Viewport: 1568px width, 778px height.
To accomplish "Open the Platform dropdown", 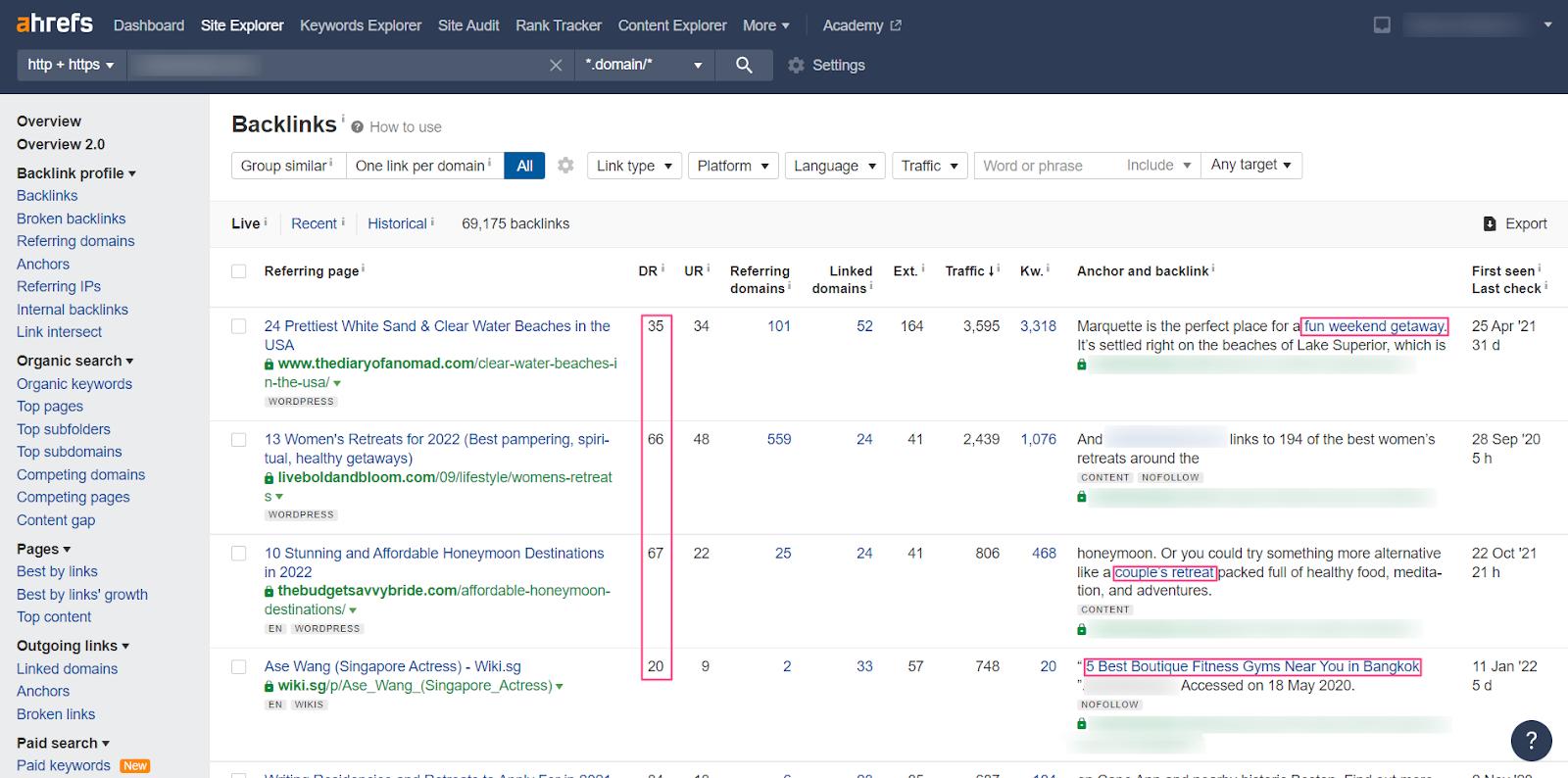I will point(733,166).
